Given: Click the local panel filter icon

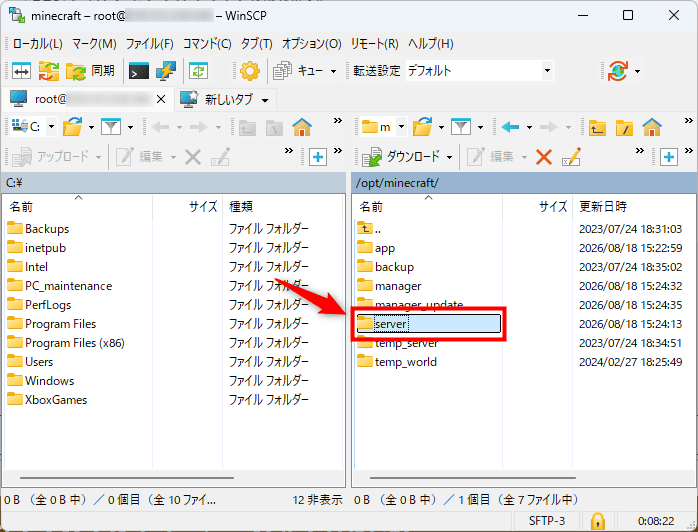Looking at the screenshot, I should [111, 127].
